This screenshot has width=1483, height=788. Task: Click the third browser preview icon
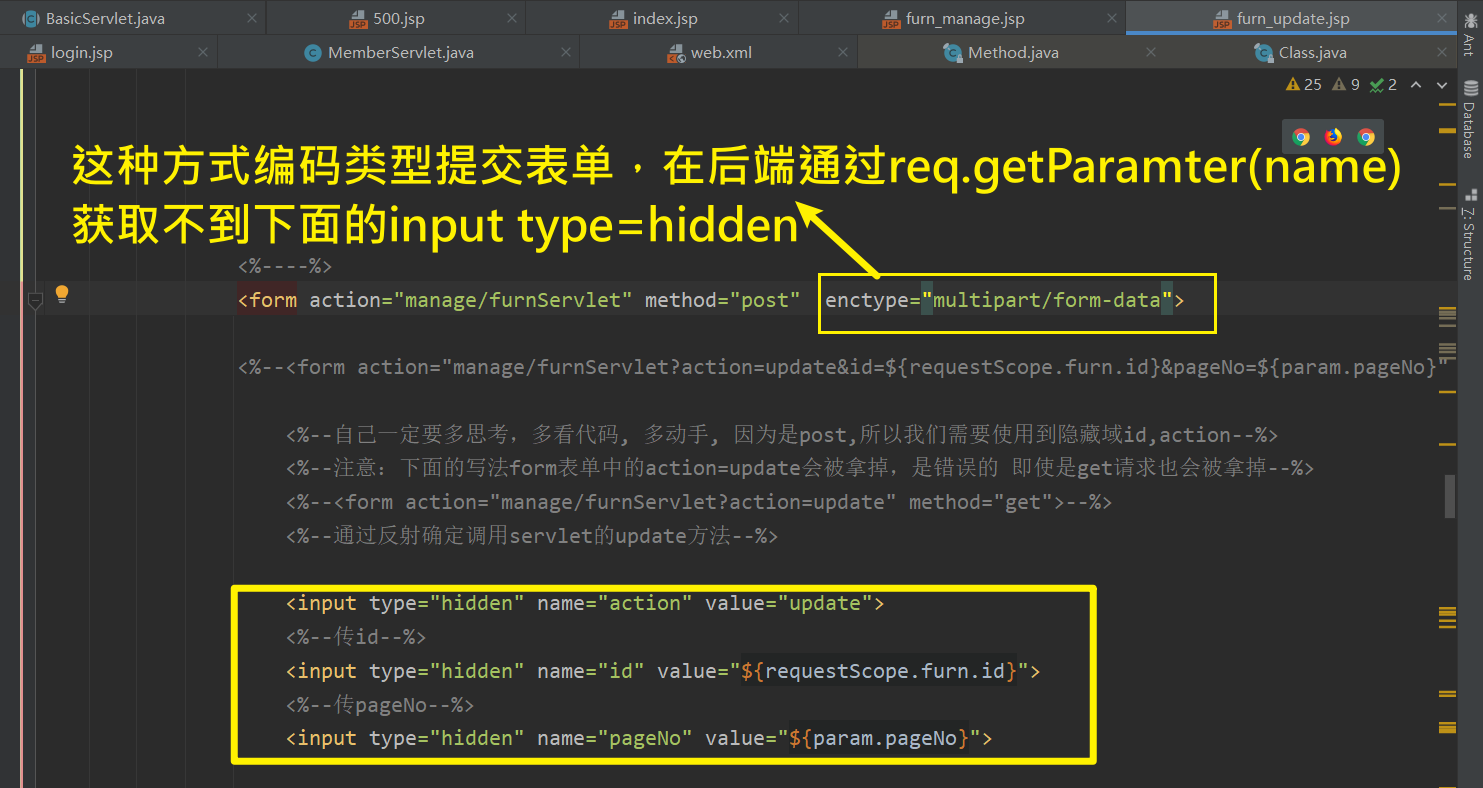pyautogui.click(x=1366, y=137)
